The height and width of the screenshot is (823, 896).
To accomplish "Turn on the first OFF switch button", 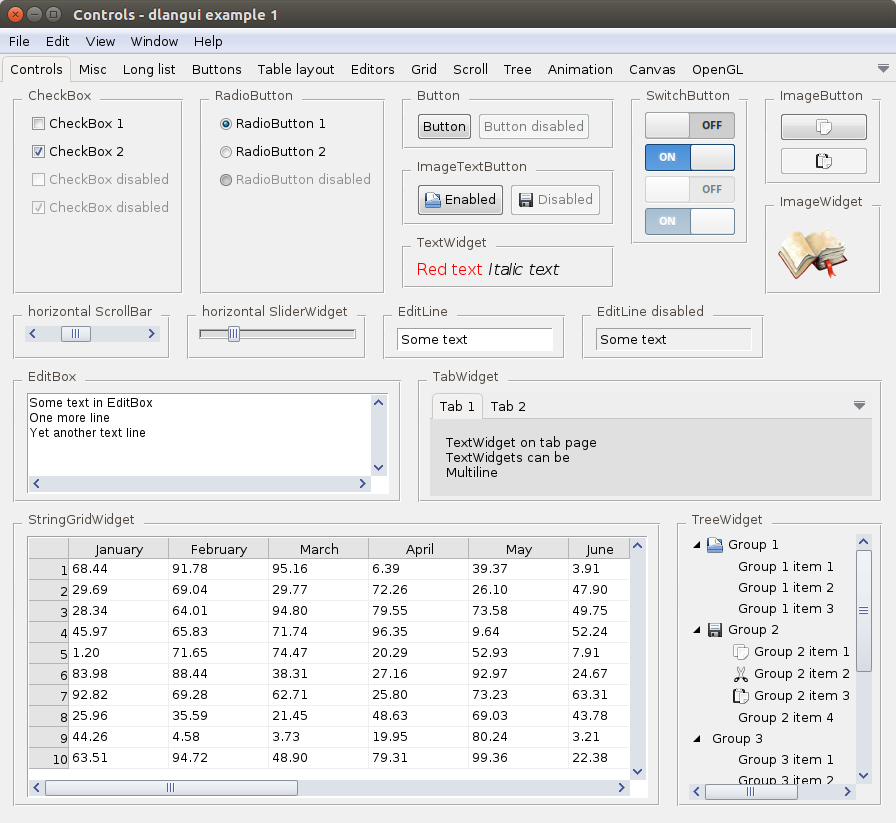I will (x=690, y=126).
